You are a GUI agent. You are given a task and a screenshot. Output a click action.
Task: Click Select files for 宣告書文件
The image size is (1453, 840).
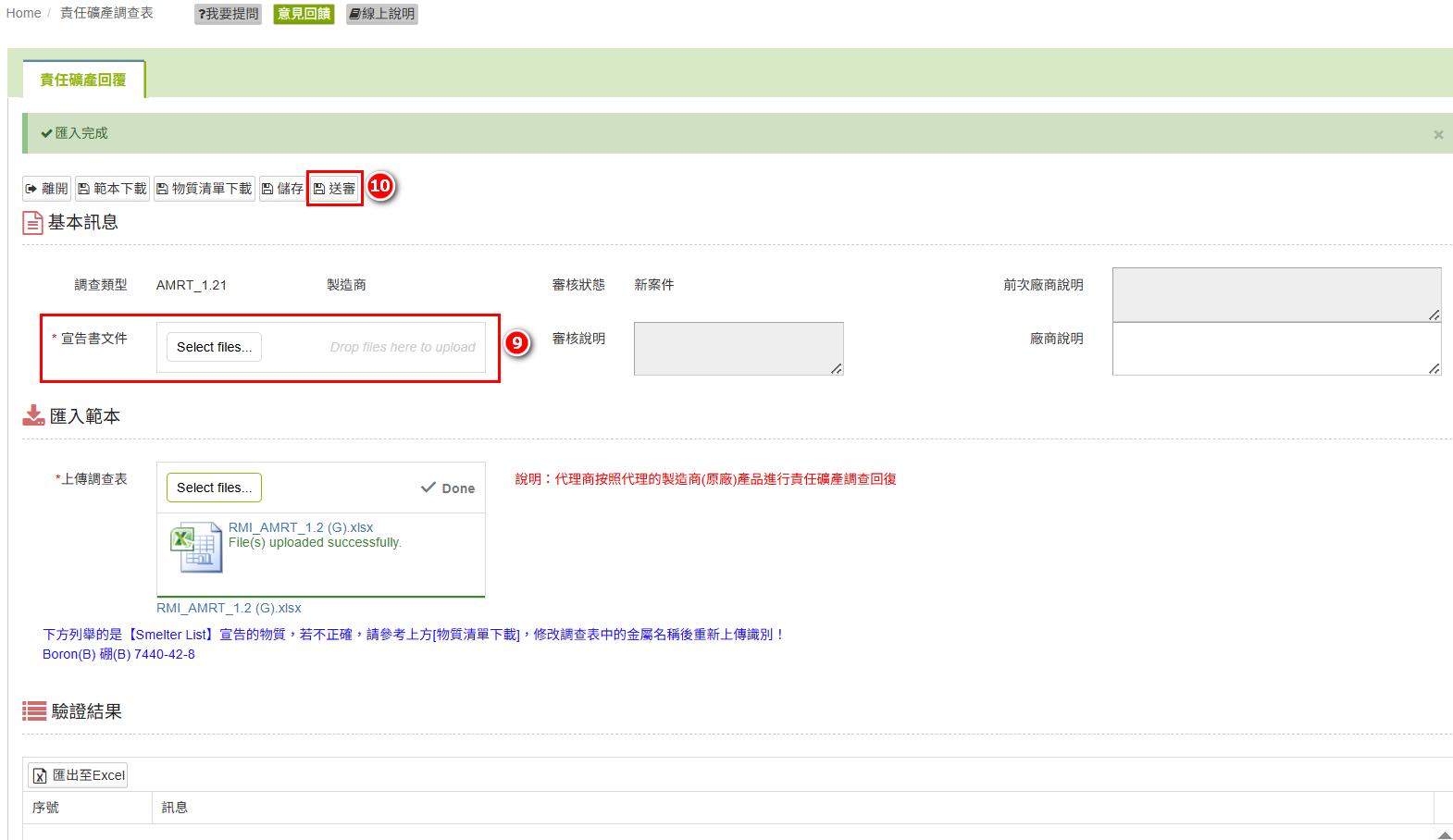pos(214,347)
